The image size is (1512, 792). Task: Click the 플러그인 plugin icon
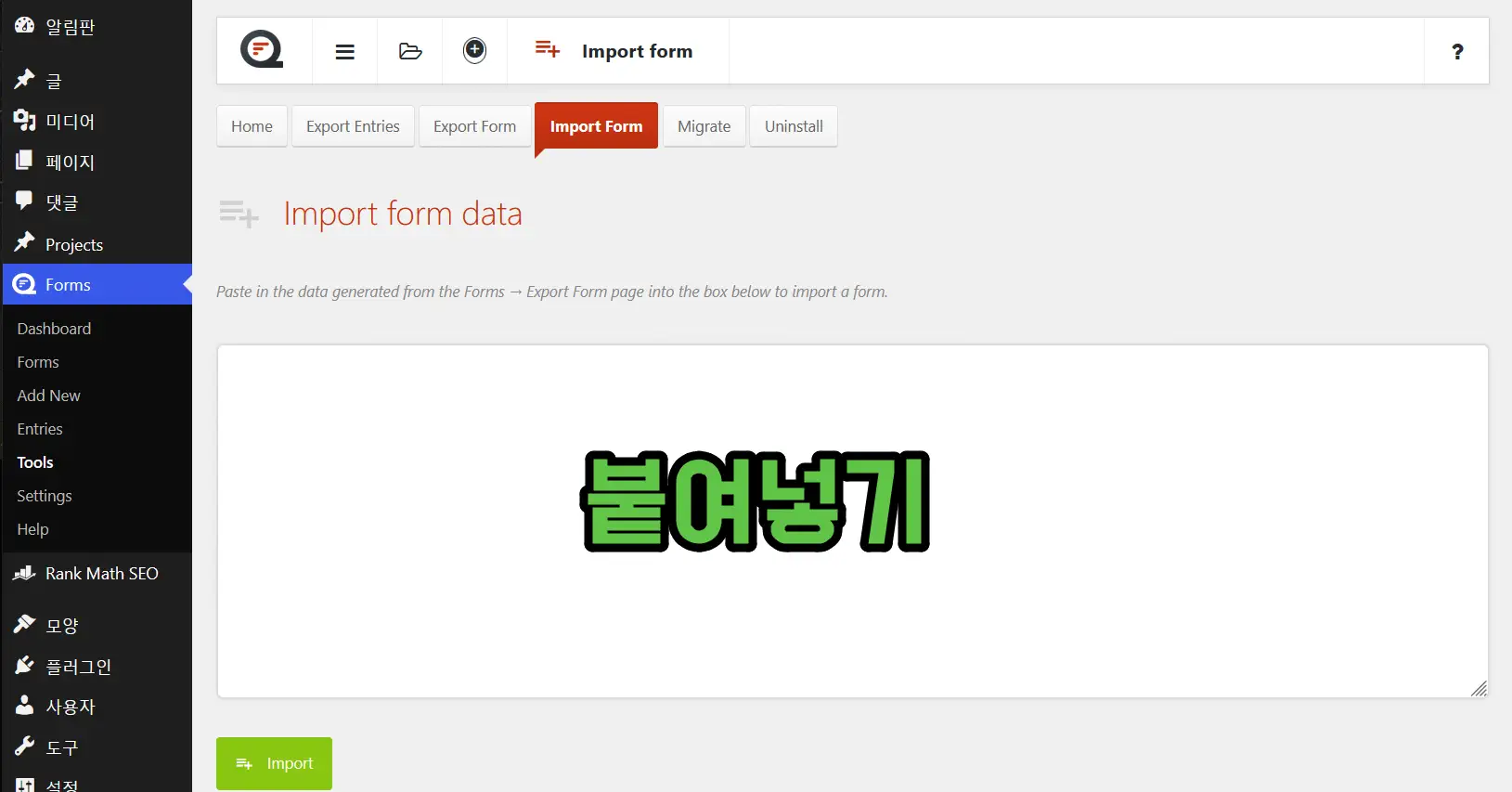(x=24, y=665)
